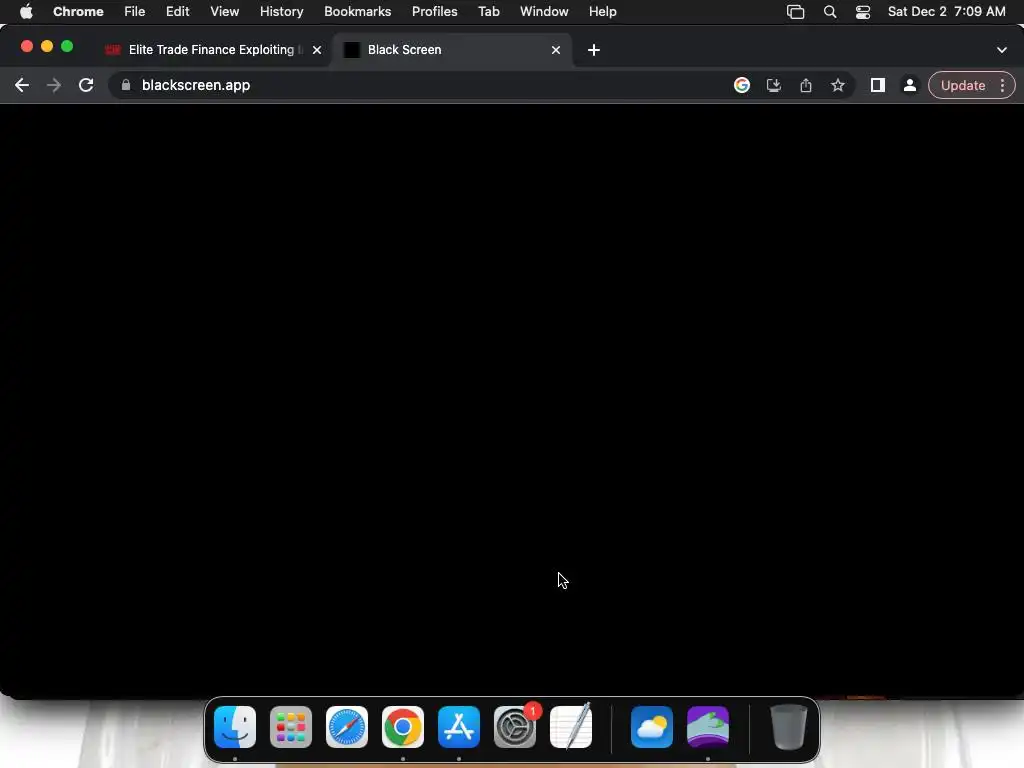
Task: Open the History menu
Action: 281,12
